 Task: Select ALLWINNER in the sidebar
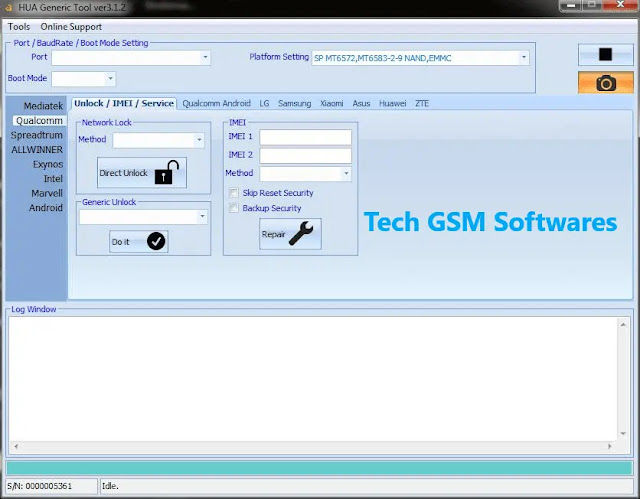[x=37, y=150]
